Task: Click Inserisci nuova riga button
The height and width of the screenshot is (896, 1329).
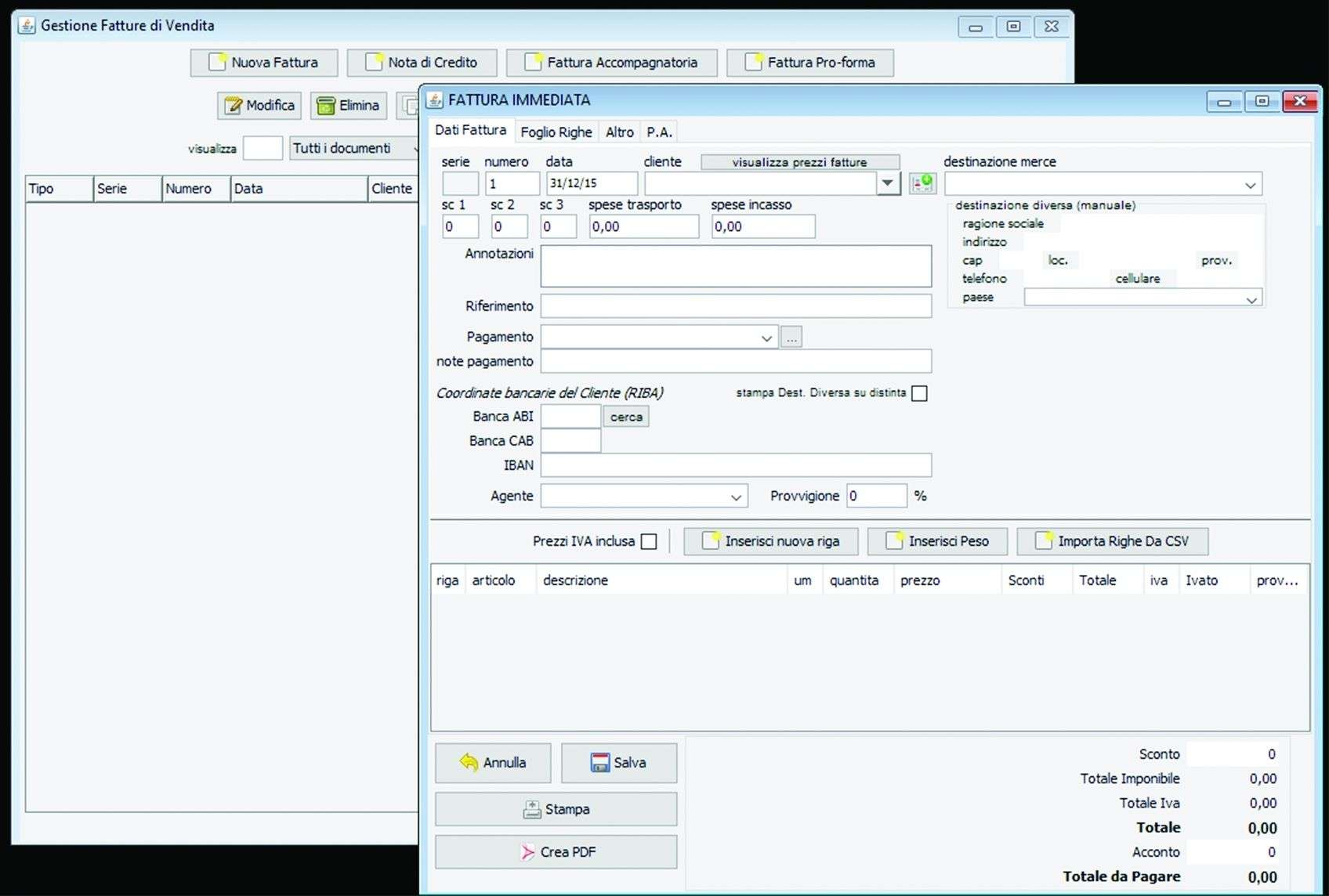Action: (x=770, y=541)
